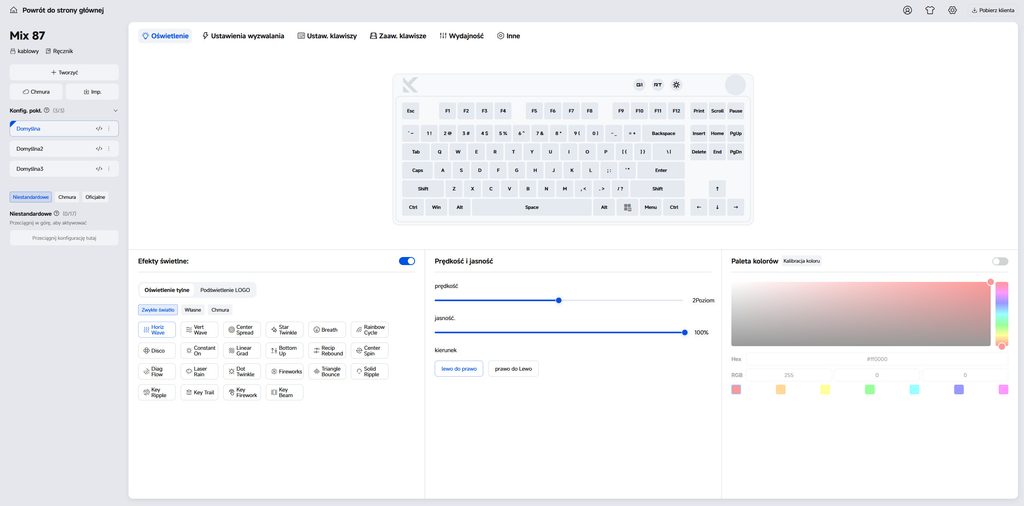Viewport: 1024px width, 506px height.
Task: Click the Backspace key on keyboard preview
Action: pos(664,133)
